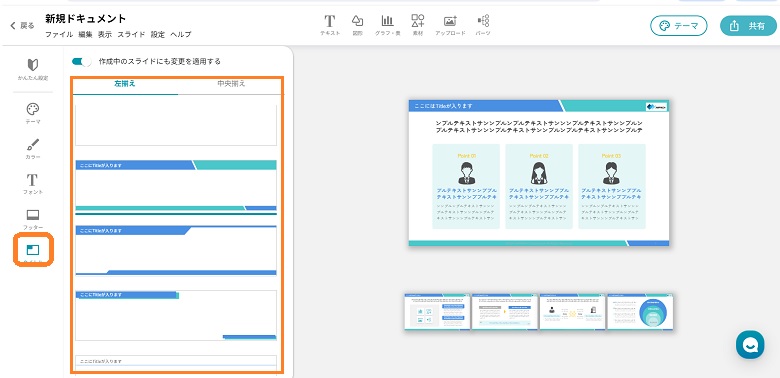Viewport: 780px width, 378px height.
Task: Open the グラフ・表 chart icon
Action: pos(388,25)
